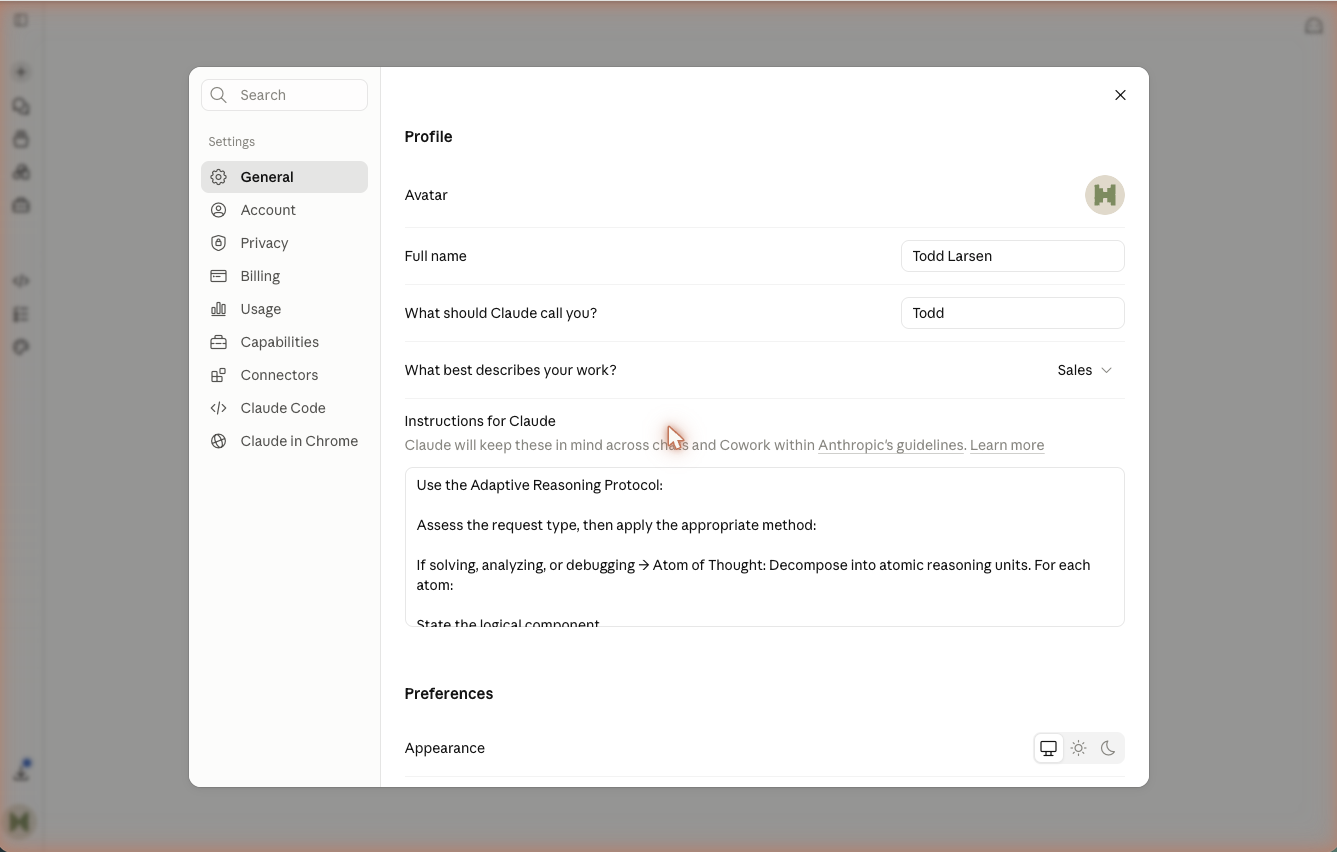Go to the Privacy settings page
The image size is (1337, 852).
click(x=284, y=243)
